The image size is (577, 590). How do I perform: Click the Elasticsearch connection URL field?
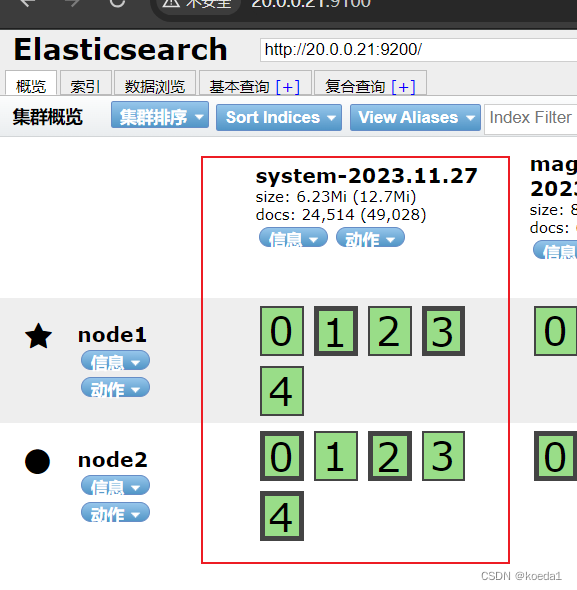pyautogui.click(x=419, y=50)
